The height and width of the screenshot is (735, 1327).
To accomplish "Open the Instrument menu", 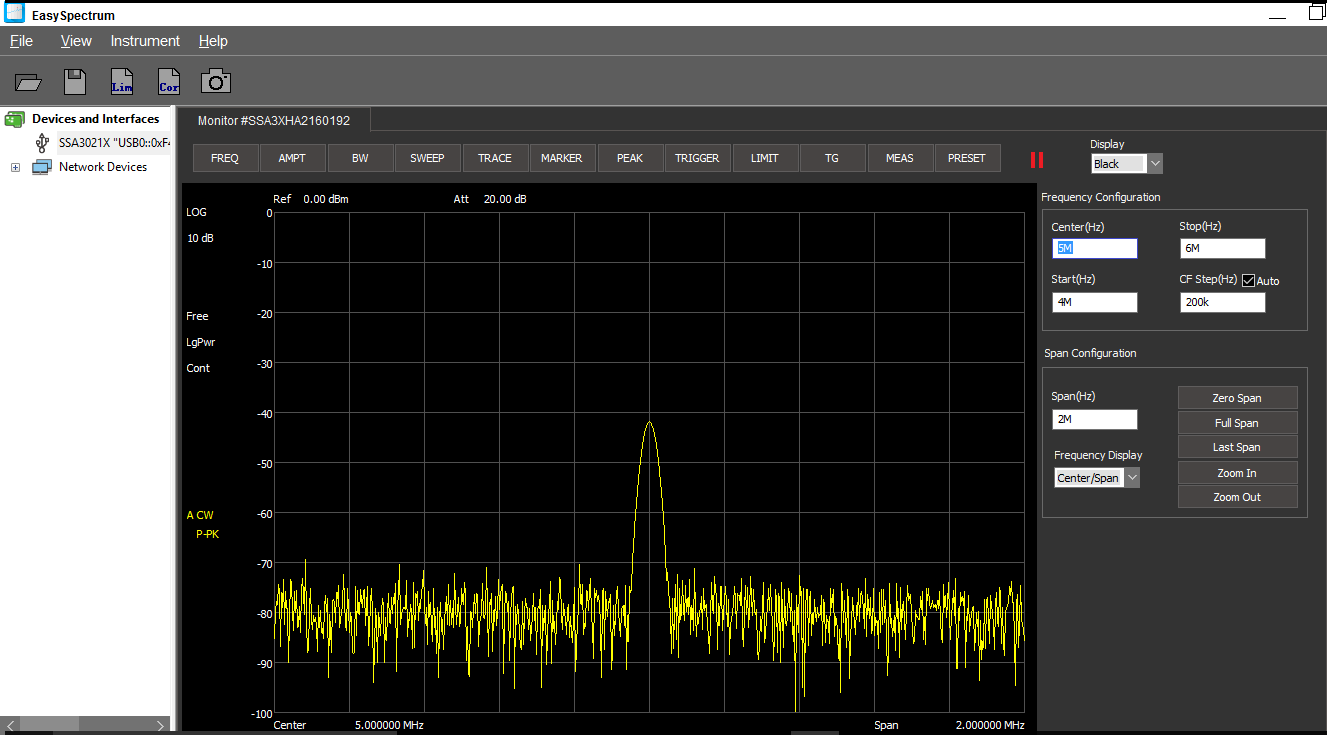I will click(x=145, y=41).
